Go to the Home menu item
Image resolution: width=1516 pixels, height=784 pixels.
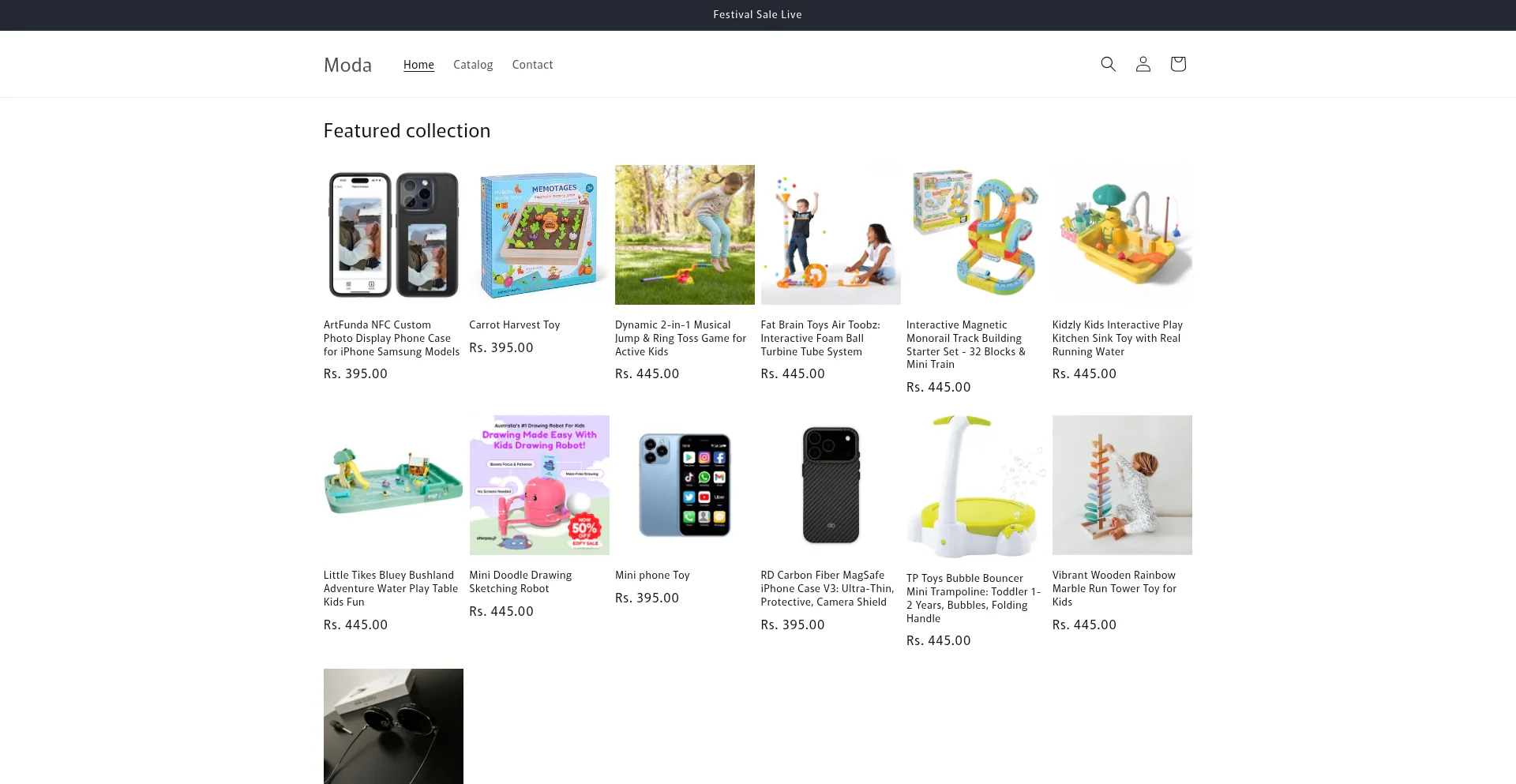[418, 65]
